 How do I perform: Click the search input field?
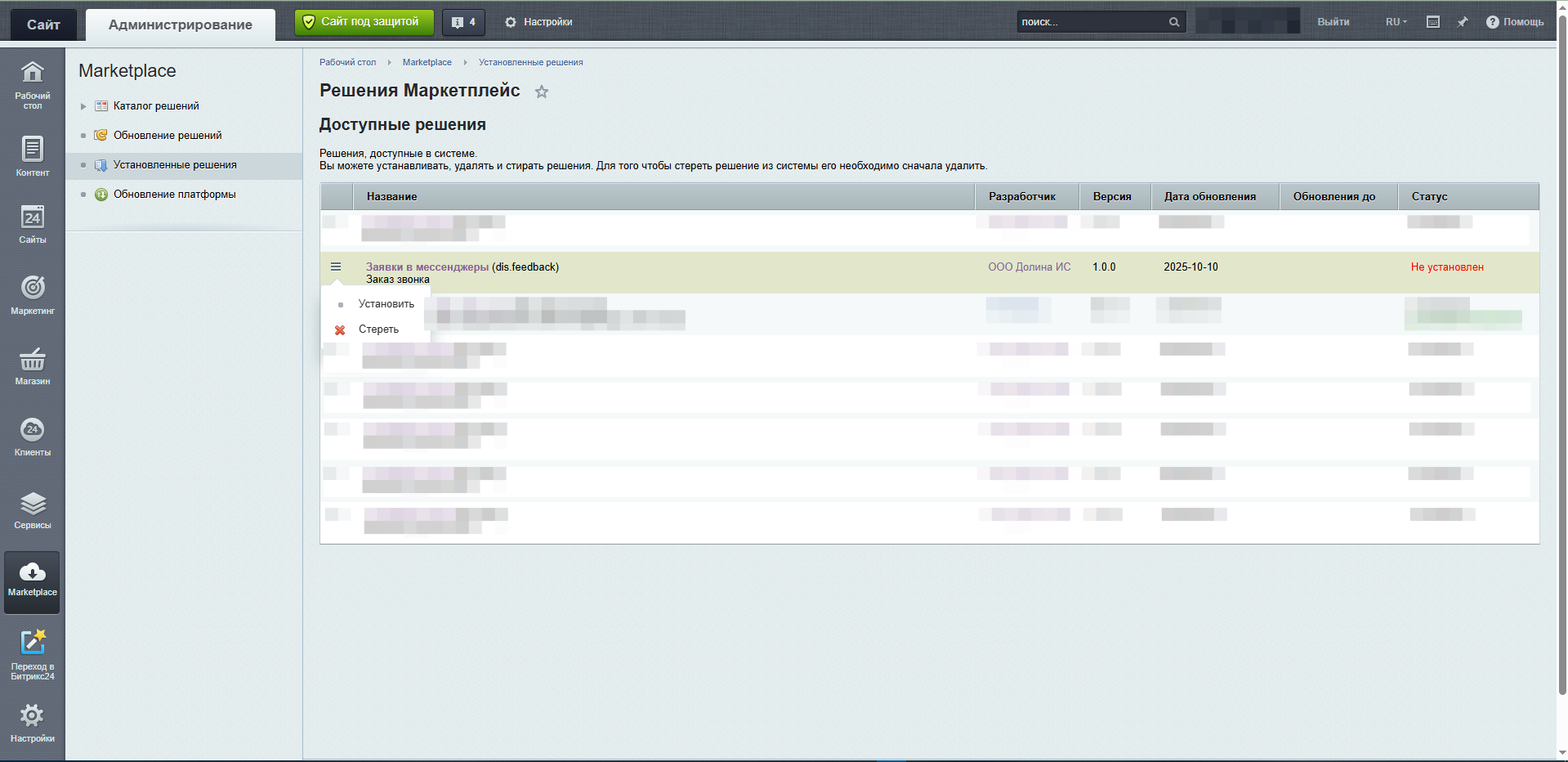(x=1091, y=22)
